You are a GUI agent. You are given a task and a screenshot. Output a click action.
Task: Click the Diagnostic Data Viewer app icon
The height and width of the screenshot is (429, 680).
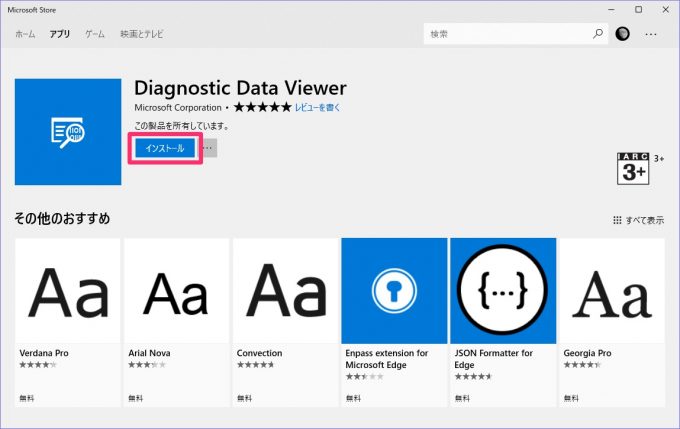coord(68,132)
